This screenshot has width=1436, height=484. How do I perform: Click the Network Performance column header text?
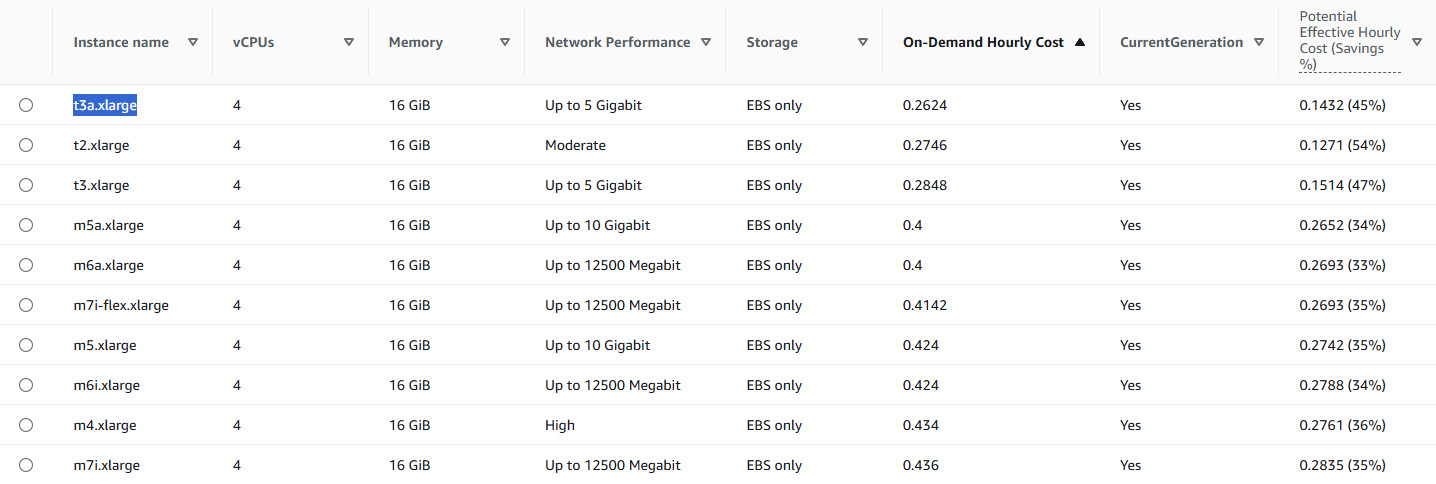[x=617, y=42]
